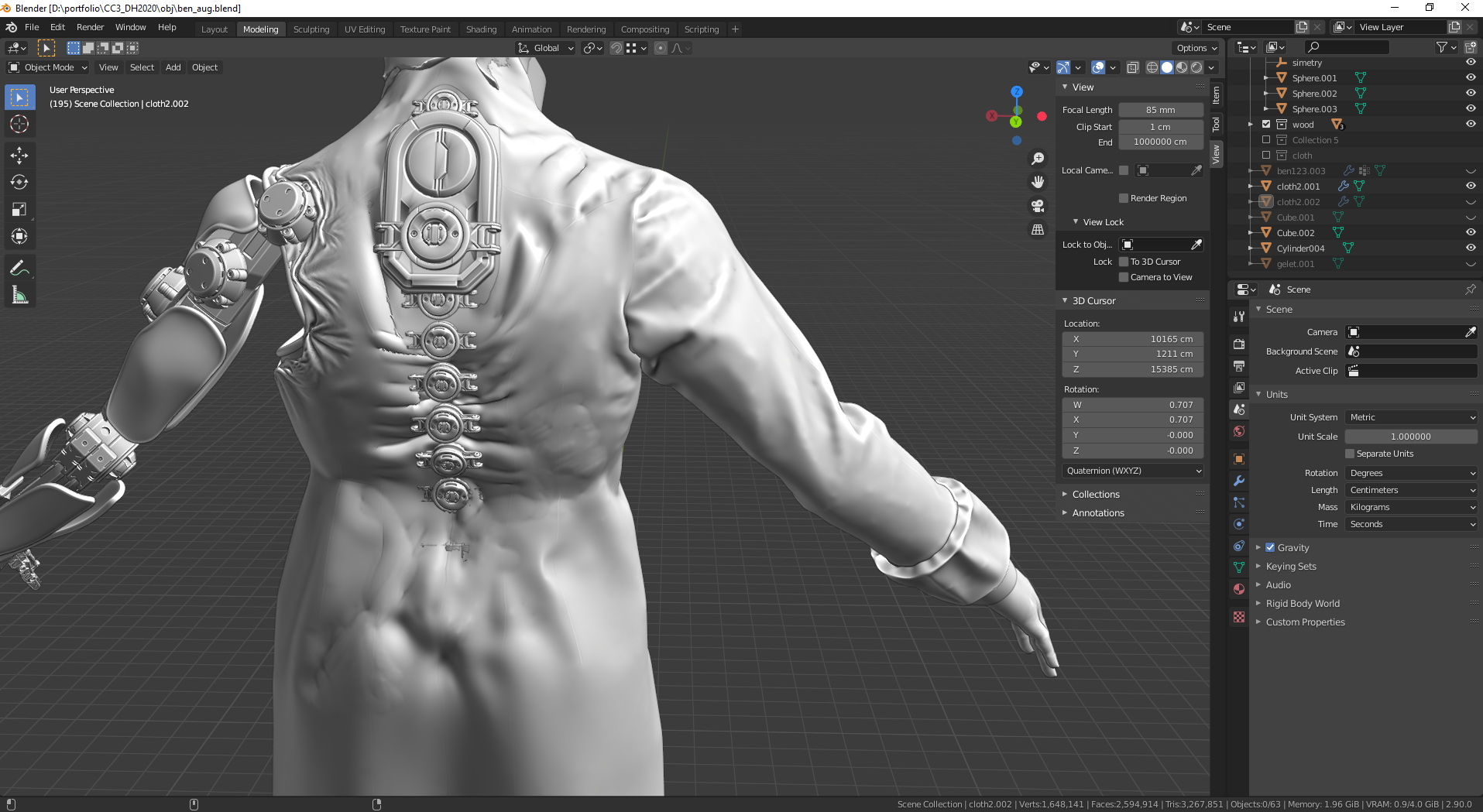Expand the Collections panel
The width and height of the screenshot is (1483, 812).
point(1095,494)
